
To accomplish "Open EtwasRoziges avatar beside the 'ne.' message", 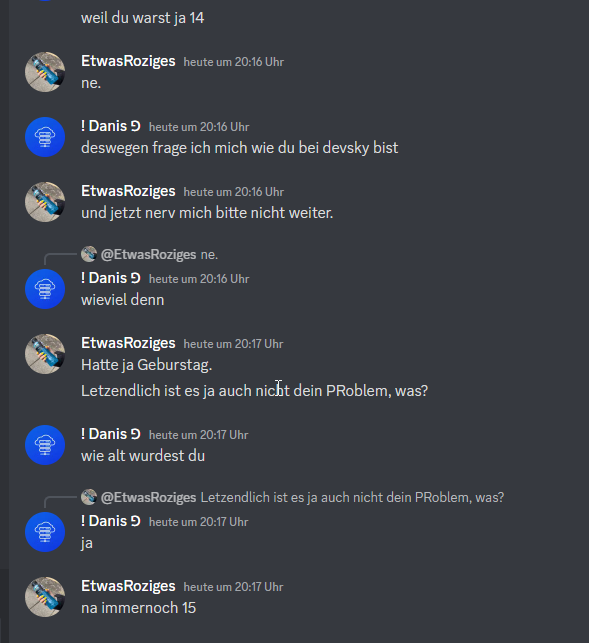I will click(x=45, y=72).
